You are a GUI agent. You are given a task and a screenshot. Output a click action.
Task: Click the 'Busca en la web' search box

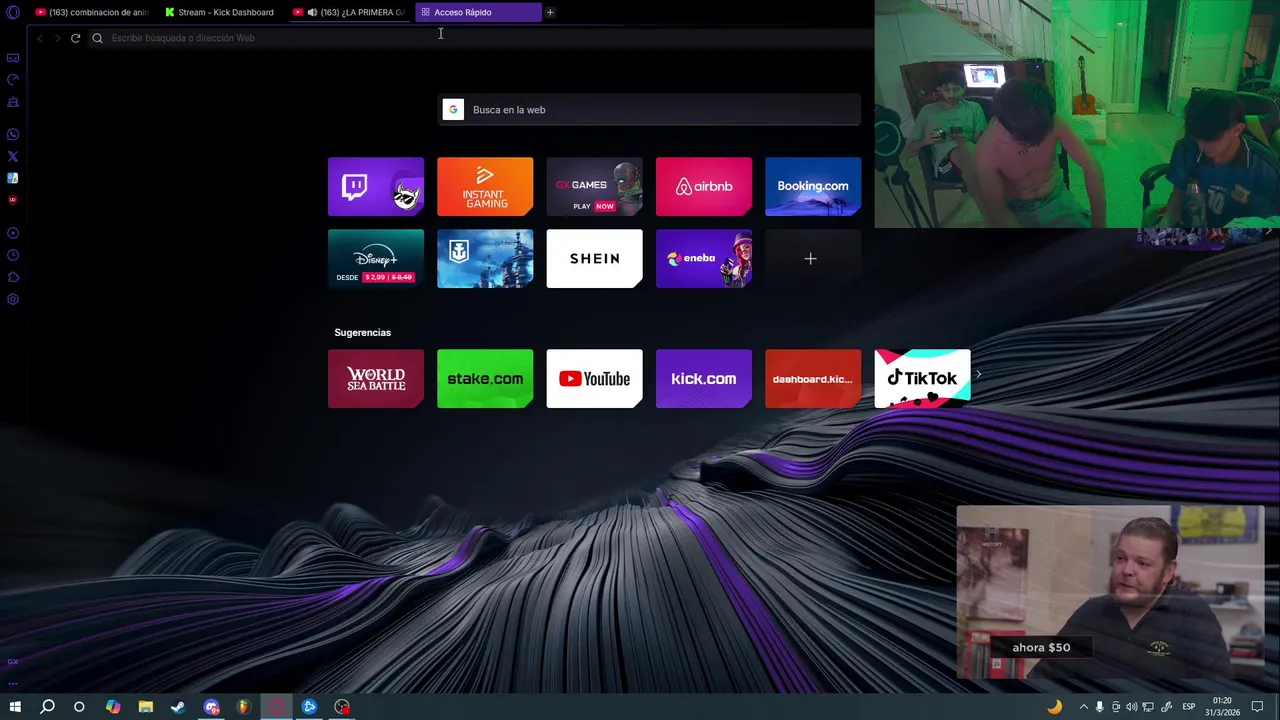pos(650,110)
